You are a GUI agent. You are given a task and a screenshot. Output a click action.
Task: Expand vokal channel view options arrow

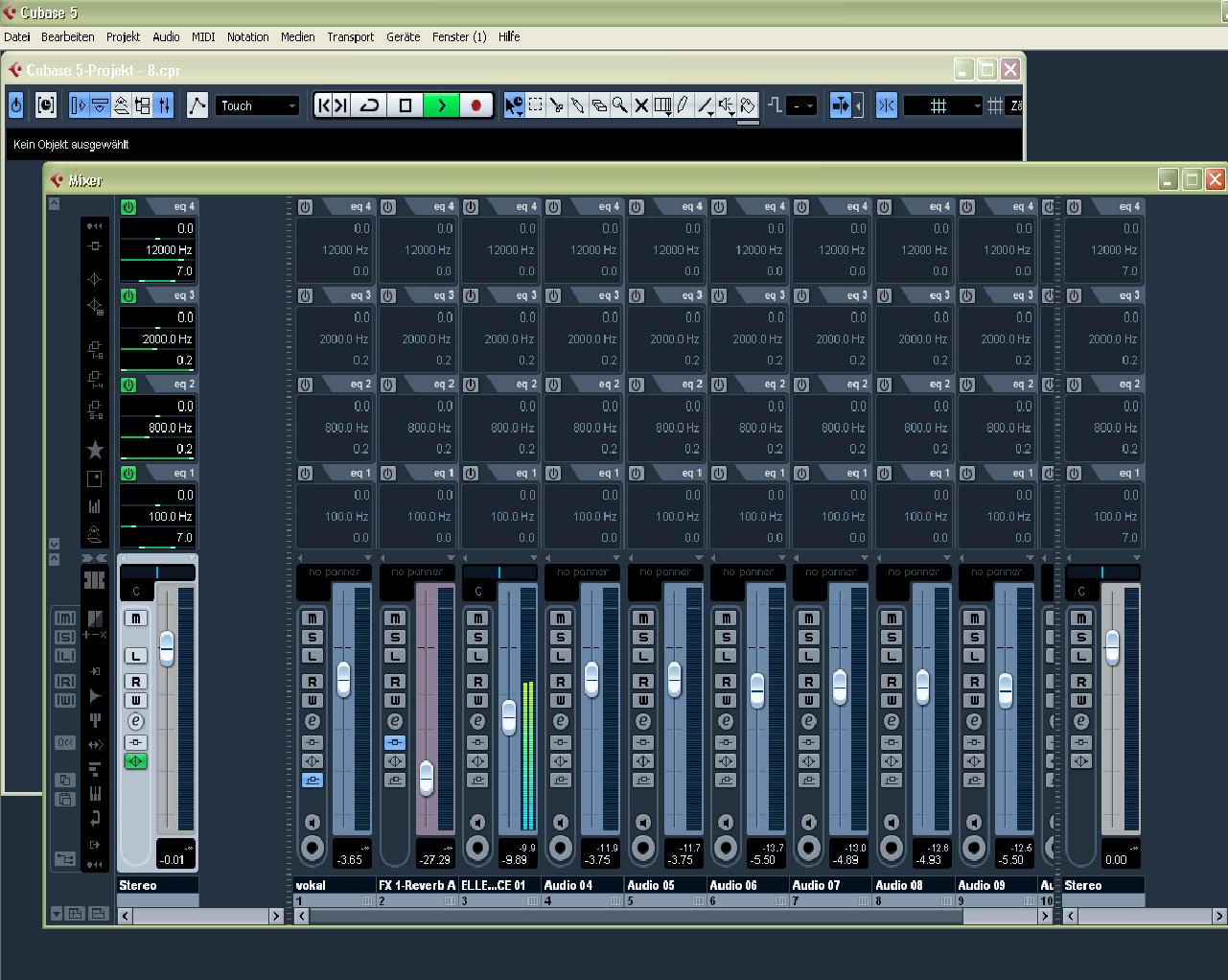[x=367, y=557]
